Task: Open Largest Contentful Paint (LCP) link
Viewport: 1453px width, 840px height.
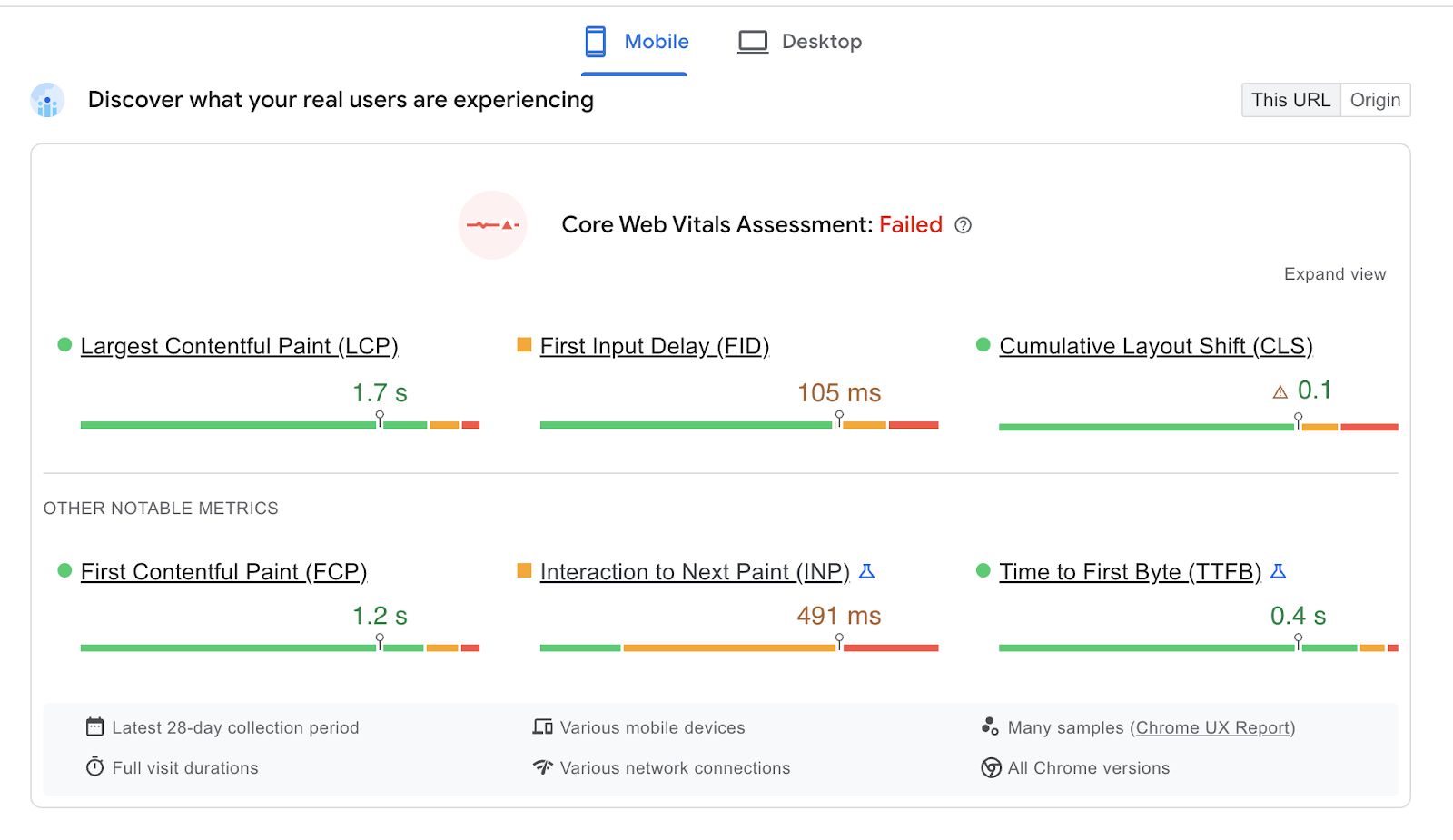Action: click(x=239, y=346)
